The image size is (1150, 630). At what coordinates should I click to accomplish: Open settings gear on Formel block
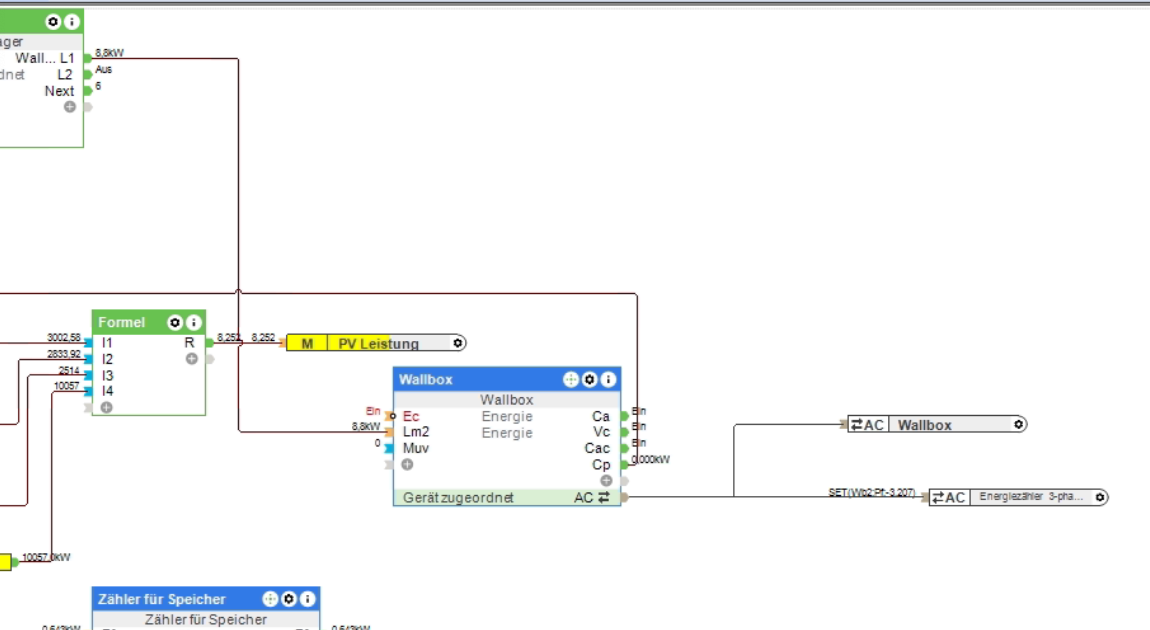(175, 322)
